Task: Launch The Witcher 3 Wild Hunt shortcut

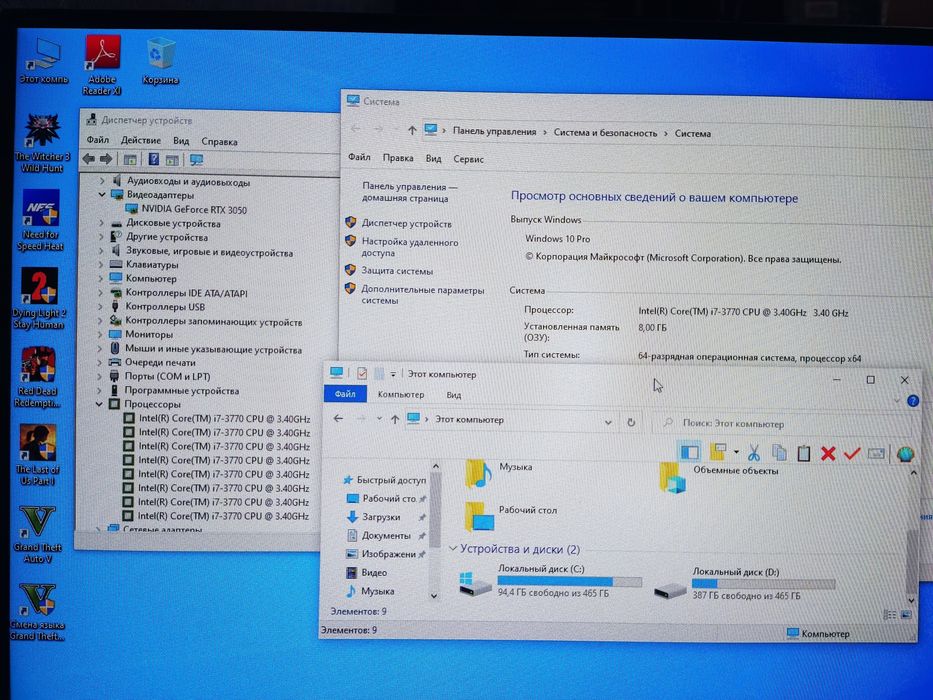Action: (x=42, y=143)
